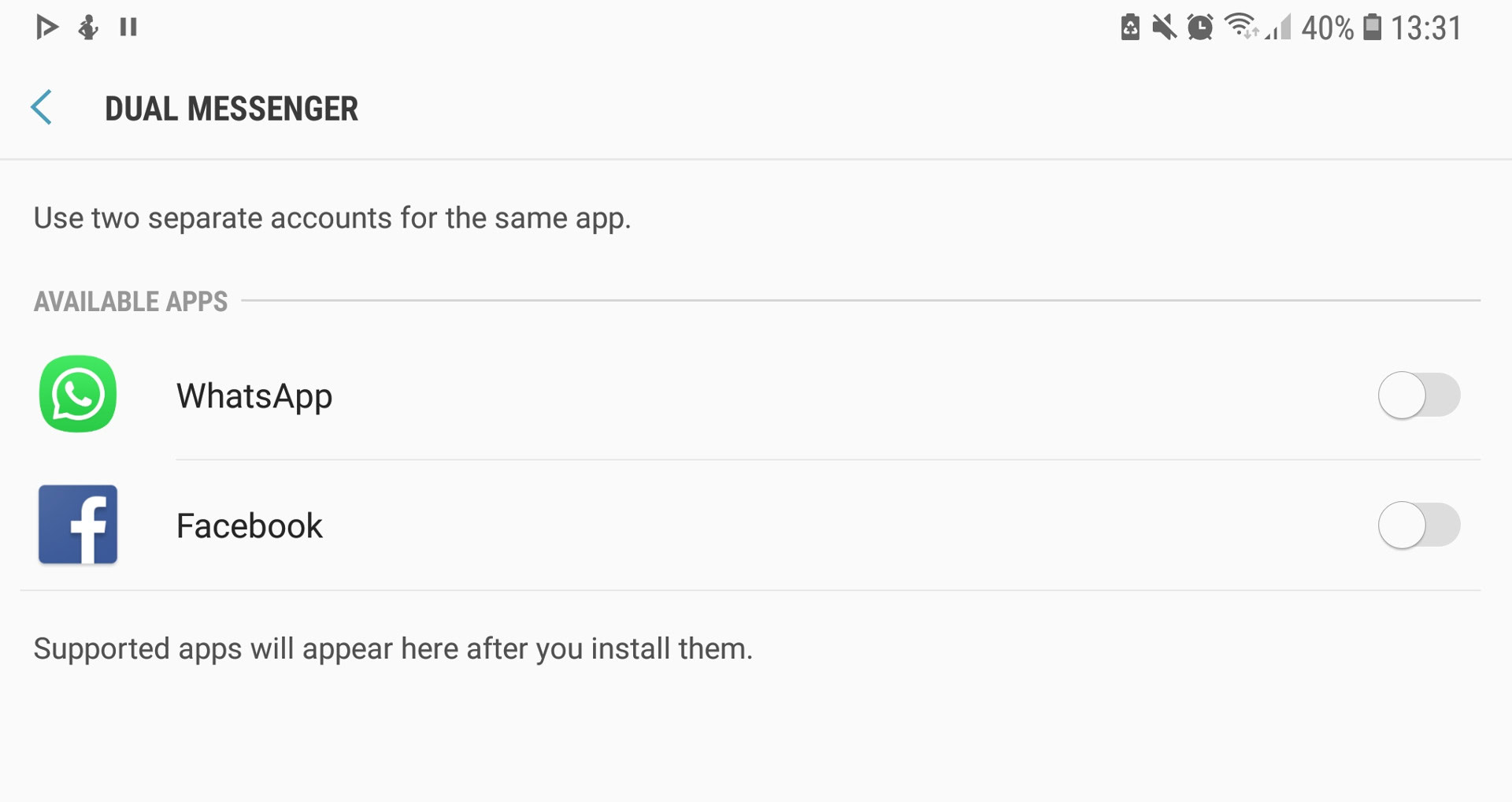Tap the 13:31 clock in status bar
Image resolution: width=1512 pixels, height=802 pixels.
[x=1425, y=28]
